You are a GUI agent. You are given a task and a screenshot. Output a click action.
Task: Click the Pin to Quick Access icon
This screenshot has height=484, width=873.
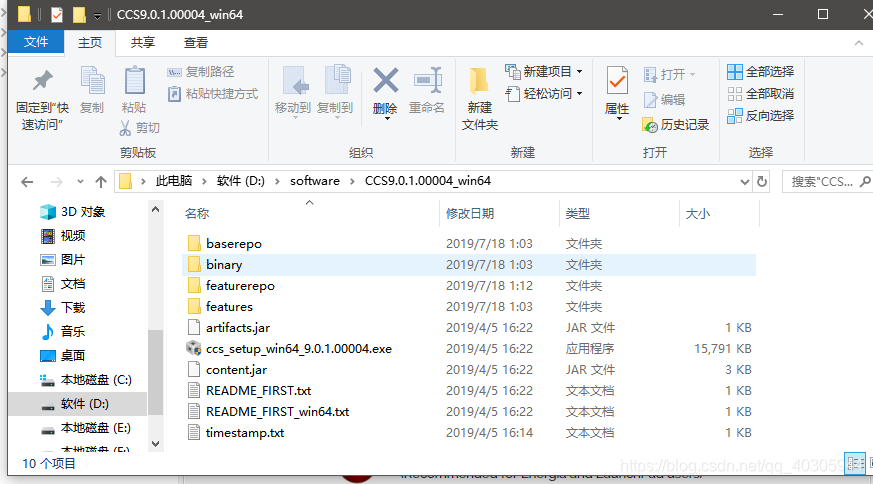(x=42, y=81)
